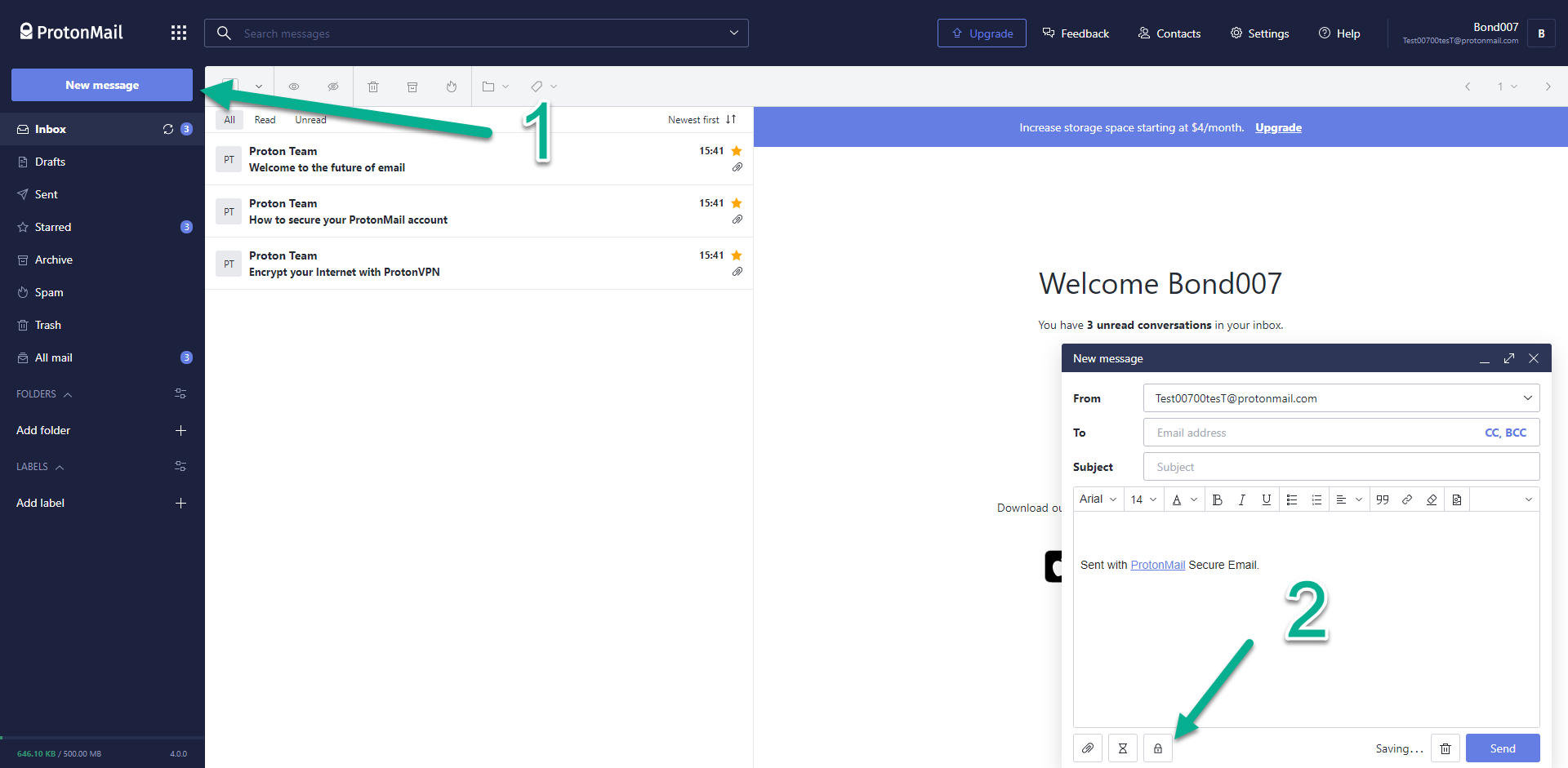Discard draft with composer trash button

coord(1445,748)
